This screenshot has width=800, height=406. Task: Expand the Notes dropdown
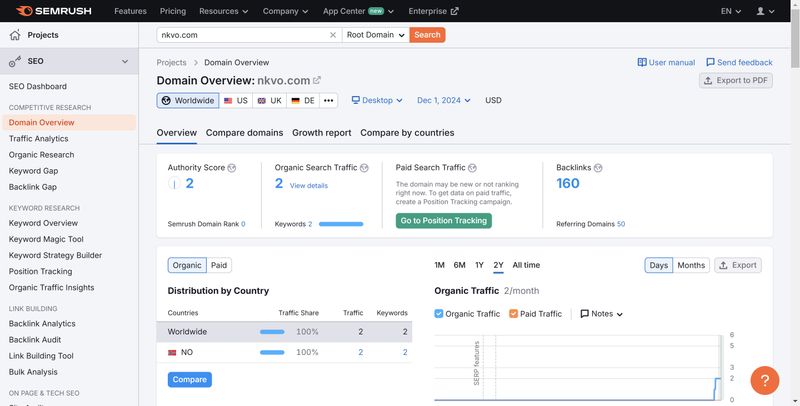pos(602,314)
